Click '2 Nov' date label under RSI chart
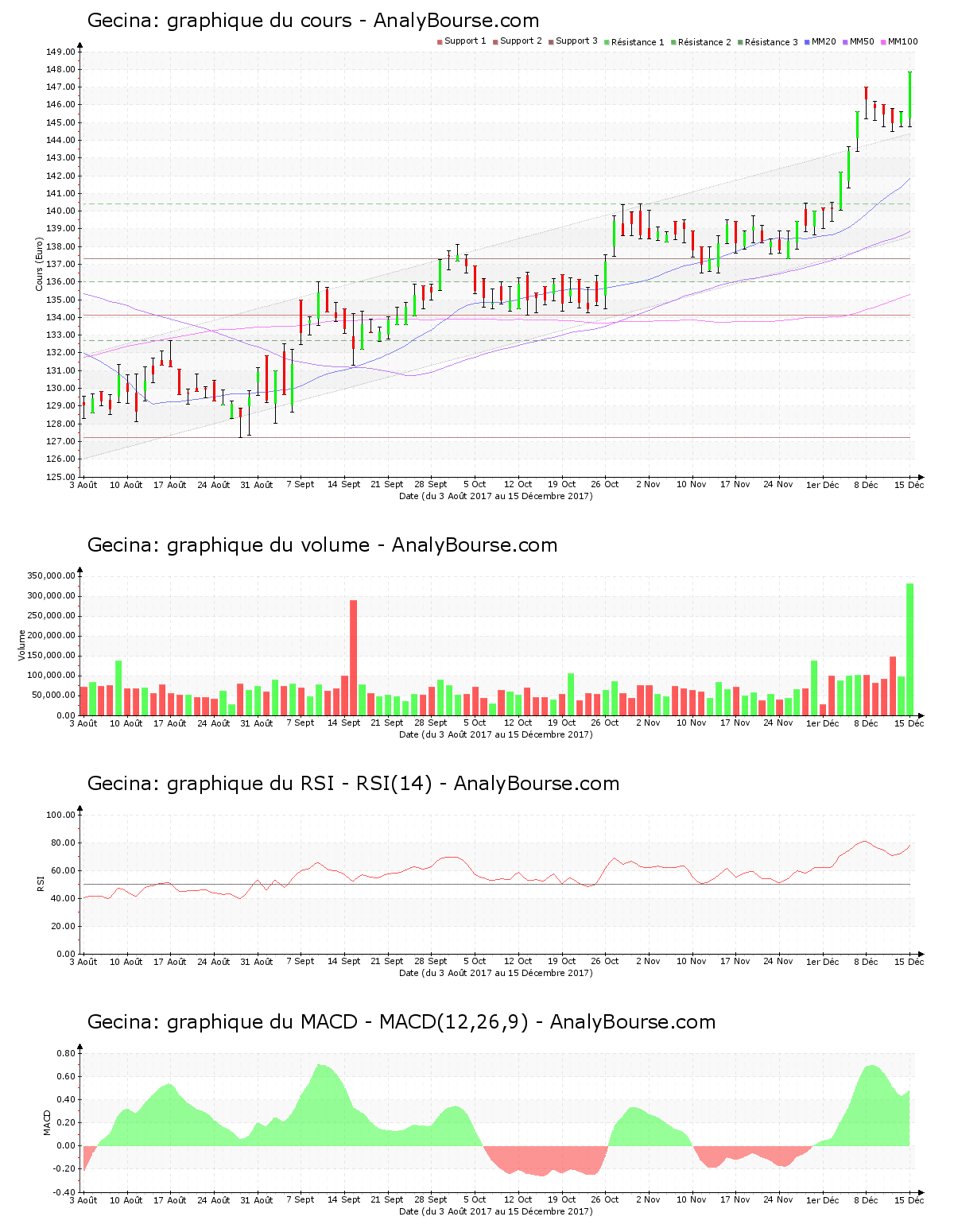Screen dimensions: 954x1232 pyautogui.click(x=648, y=962)
